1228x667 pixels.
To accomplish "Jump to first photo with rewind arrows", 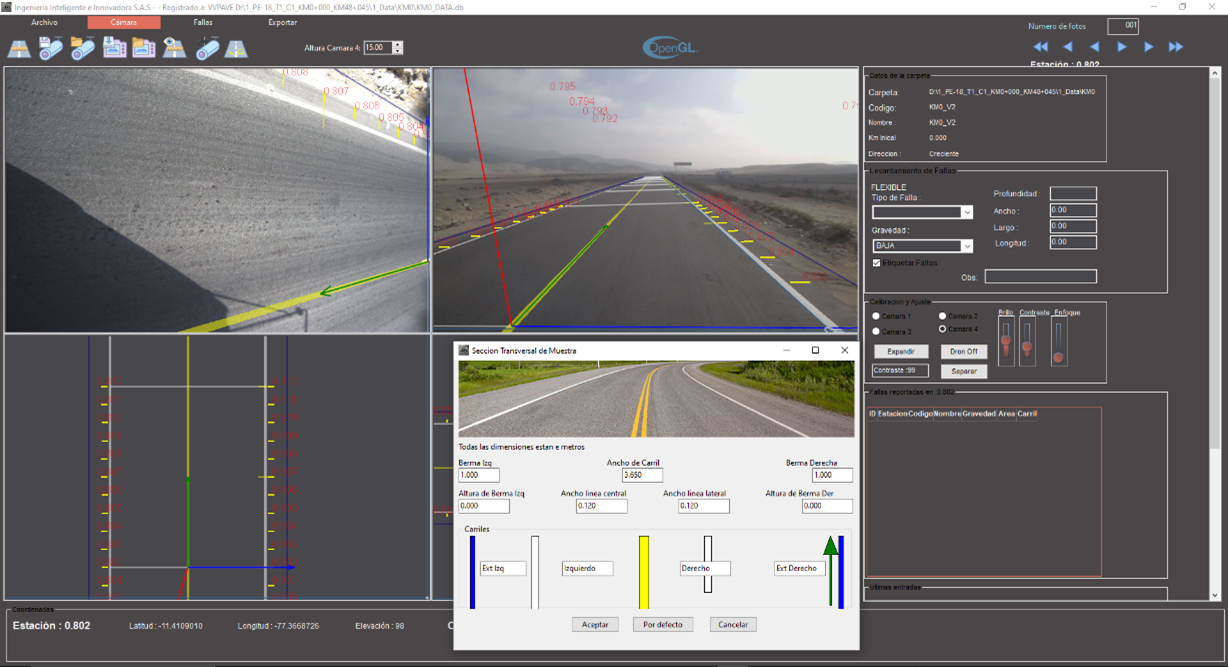I will point(1041,47).
